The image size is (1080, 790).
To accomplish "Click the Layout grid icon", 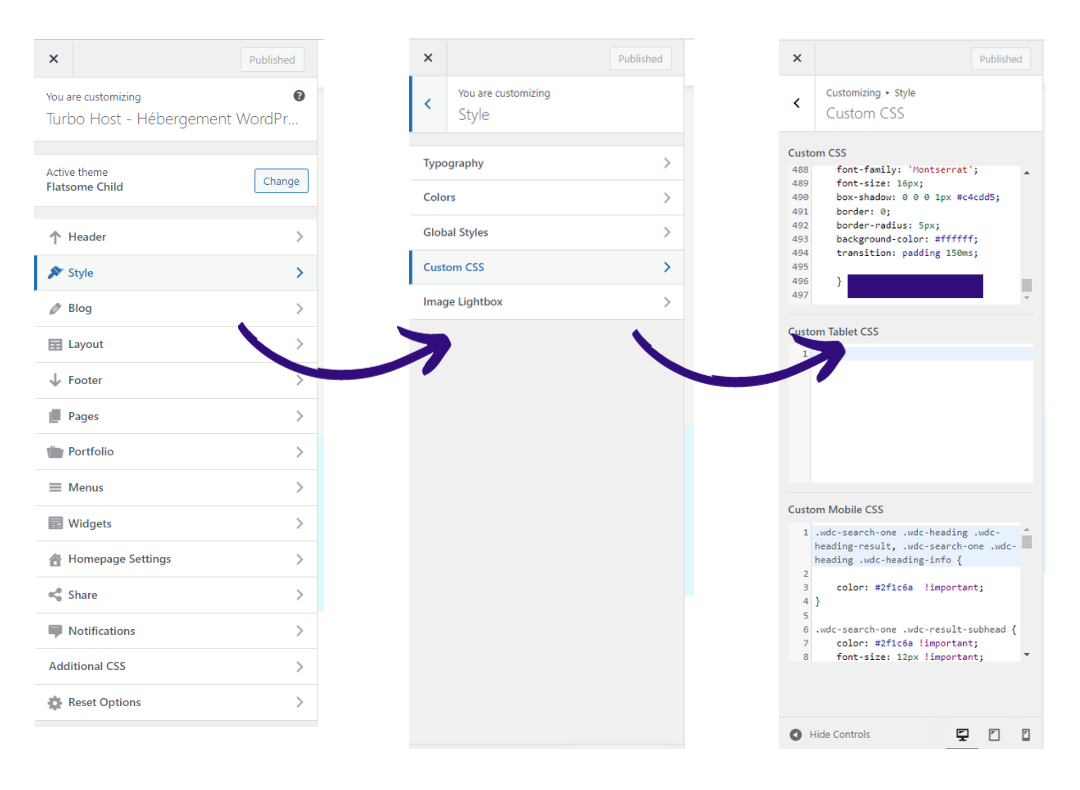I will pyautogui.click(x=55, y=344).
